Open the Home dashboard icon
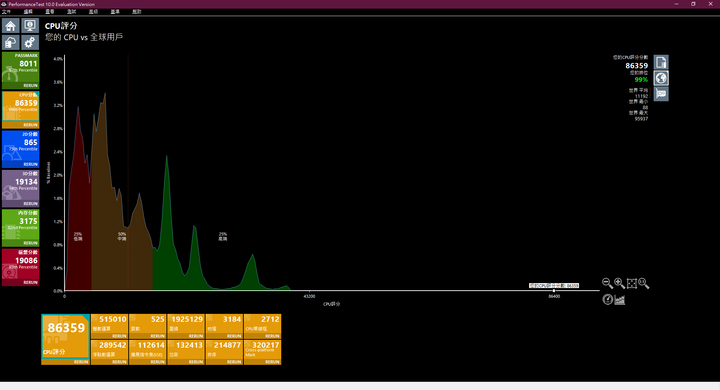The height and width of the screenshot is (390, 720). tap(11, 26)
